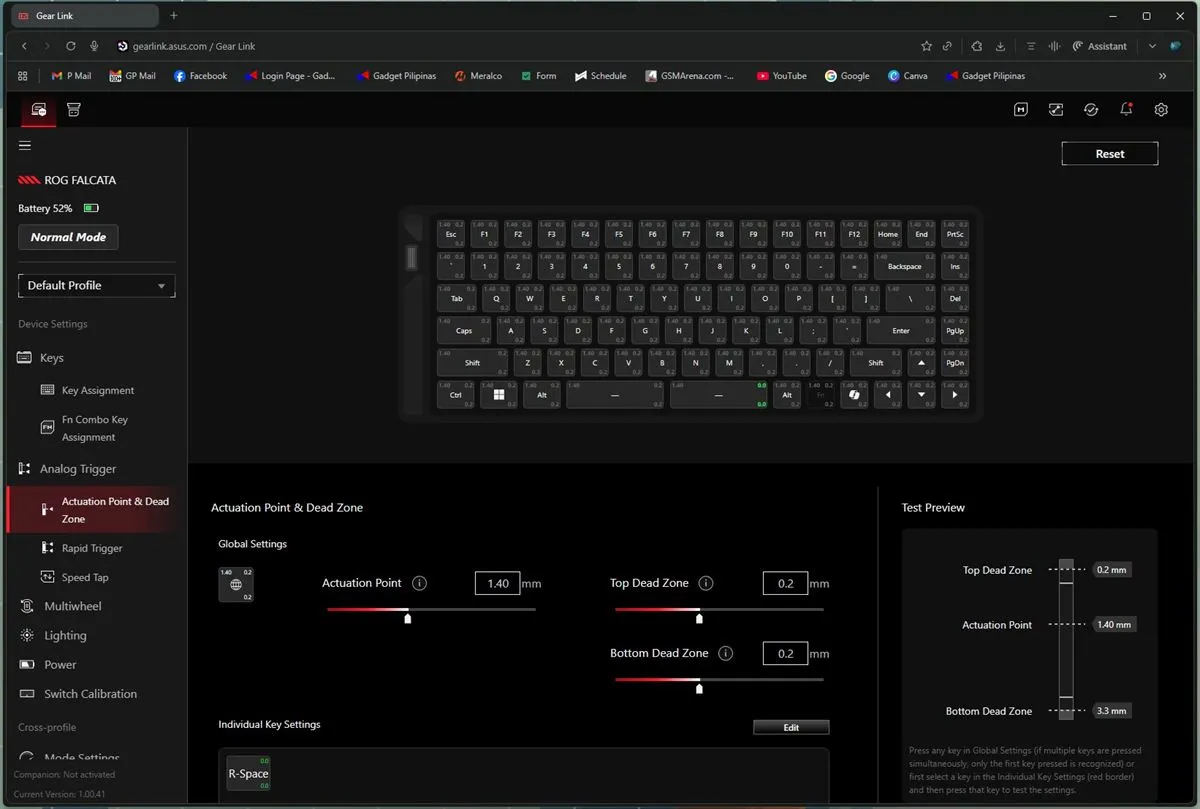Screen dimensions: 1200x809
Task: Select the up arrow key on keyboard
Action: [921, 362]
